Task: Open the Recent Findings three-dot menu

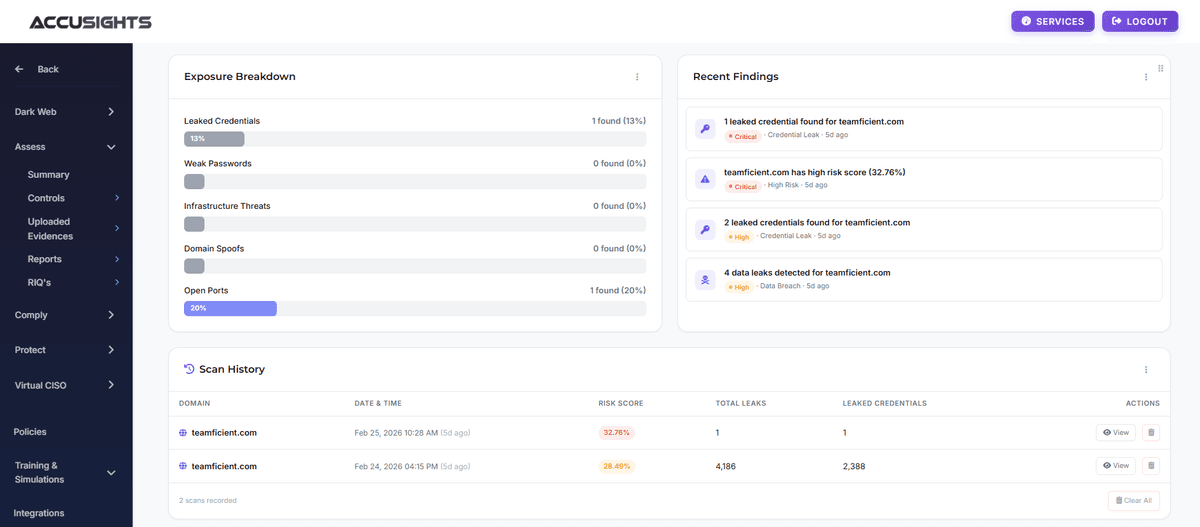Action: click(1146, 77)
